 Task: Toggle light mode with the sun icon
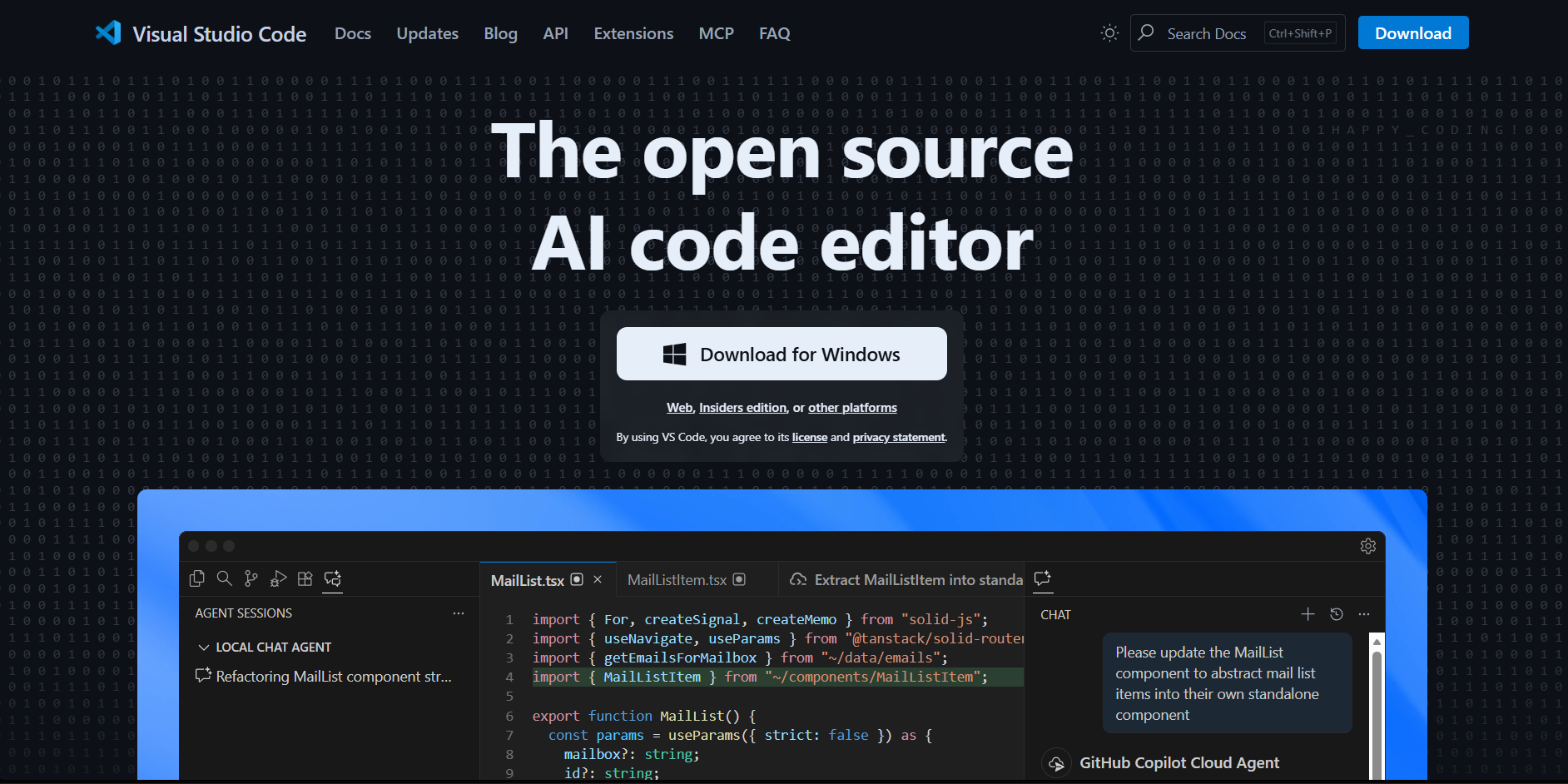click(1109, 32)
